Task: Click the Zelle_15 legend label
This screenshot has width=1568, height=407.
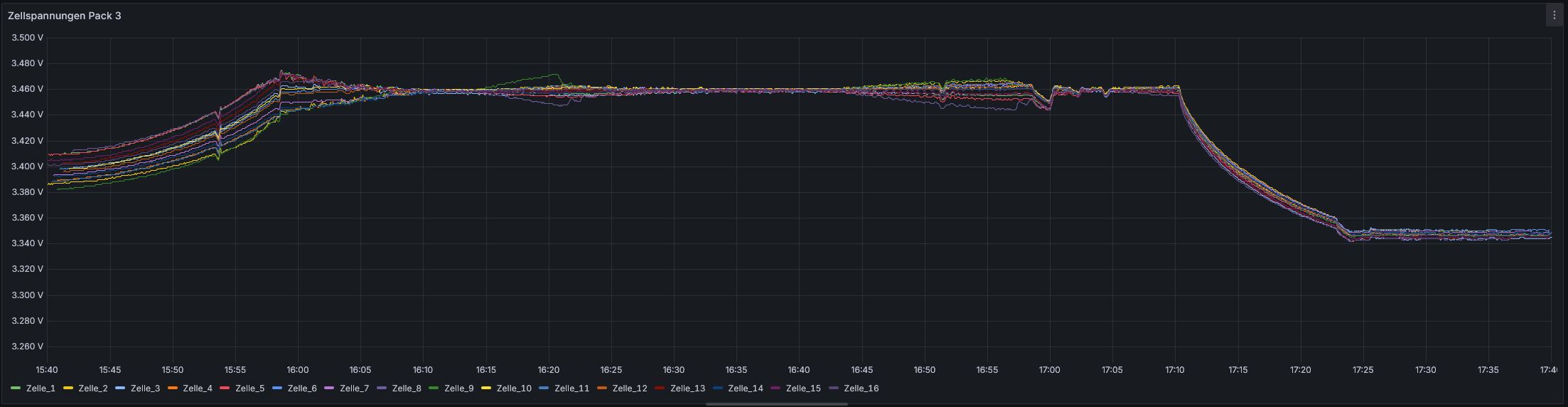Action: tap(803, 388)
